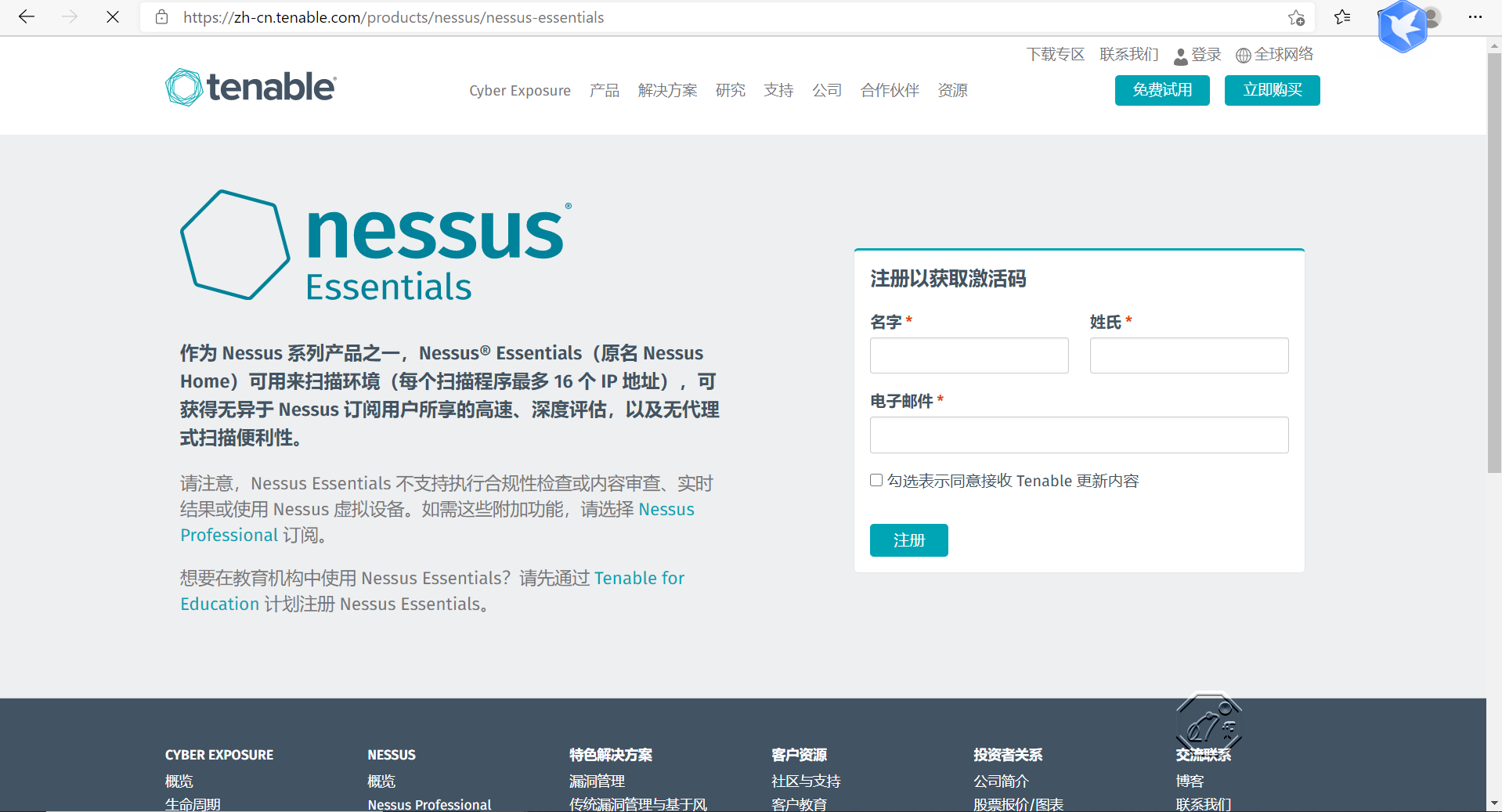Viewport: 1502px width, 812px height.
Task: Open footer 社区与支持 link
Action: click(x=806, y=781)
